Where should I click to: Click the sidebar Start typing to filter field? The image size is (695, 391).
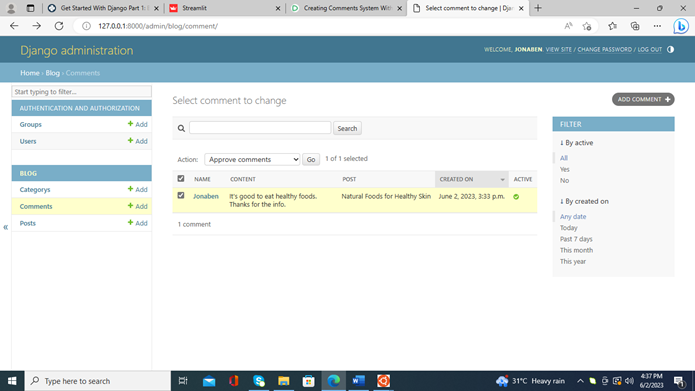82,92
